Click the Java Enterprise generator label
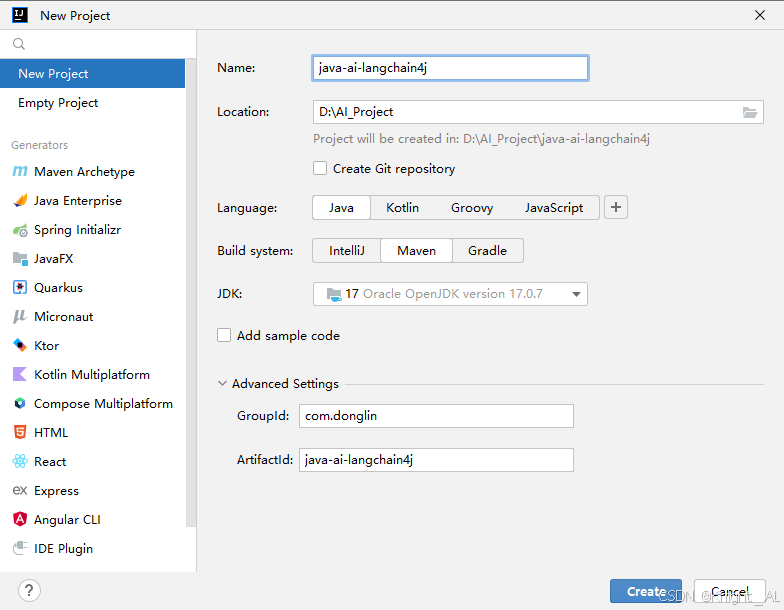The height and width of the screenshot is (610, 784). pyautogui.click(x=78, y=200)
